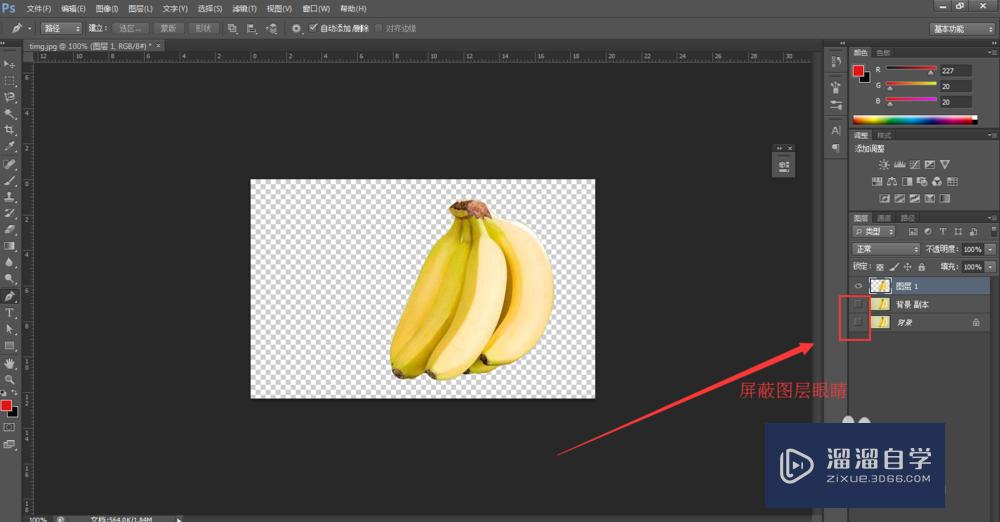
Task: Open 图像(I) menu
Action: click(107, 8)
